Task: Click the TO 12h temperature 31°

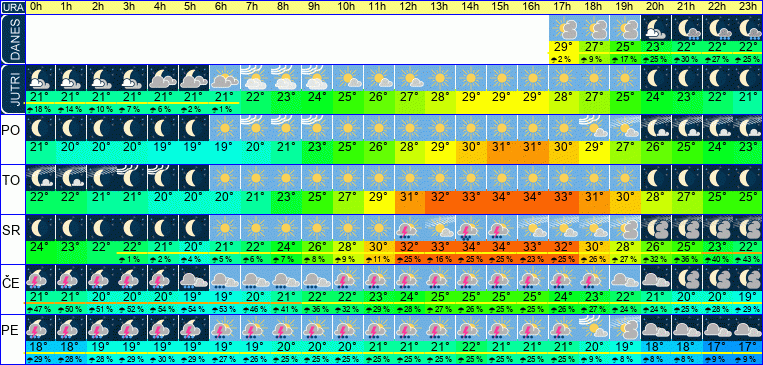Action: [x=410, y=197]
